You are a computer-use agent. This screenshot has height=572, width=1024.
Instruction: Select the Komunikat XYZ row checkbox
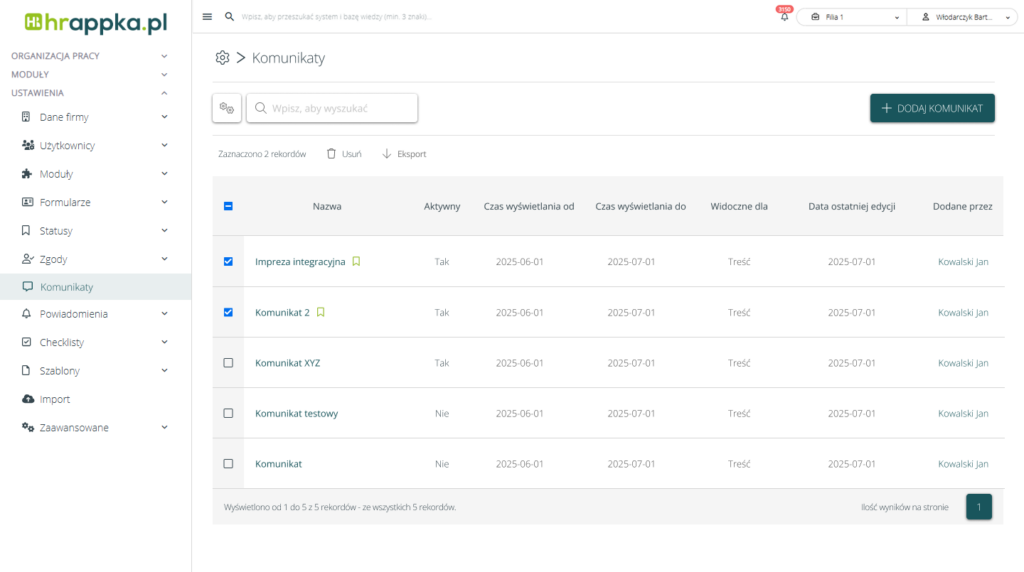tap(228, 363)
